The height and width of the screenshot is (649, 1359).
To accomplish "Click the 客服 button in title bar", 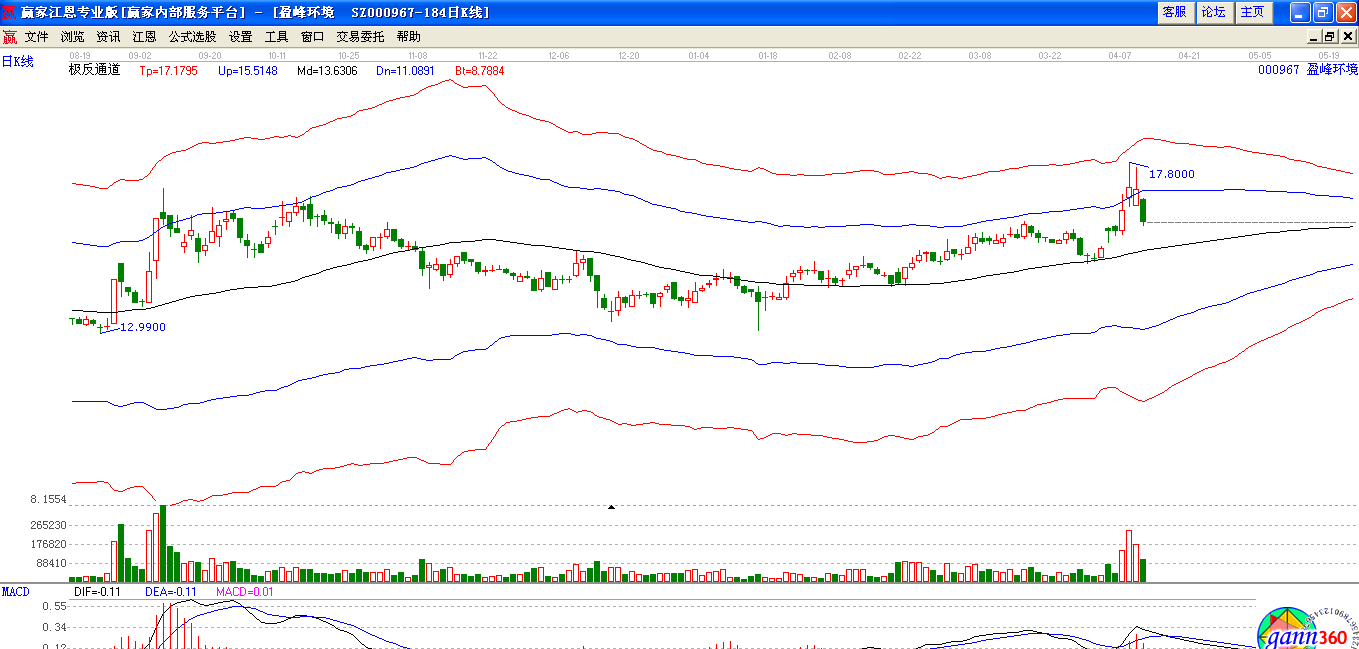I will [x=1174, y=12].
